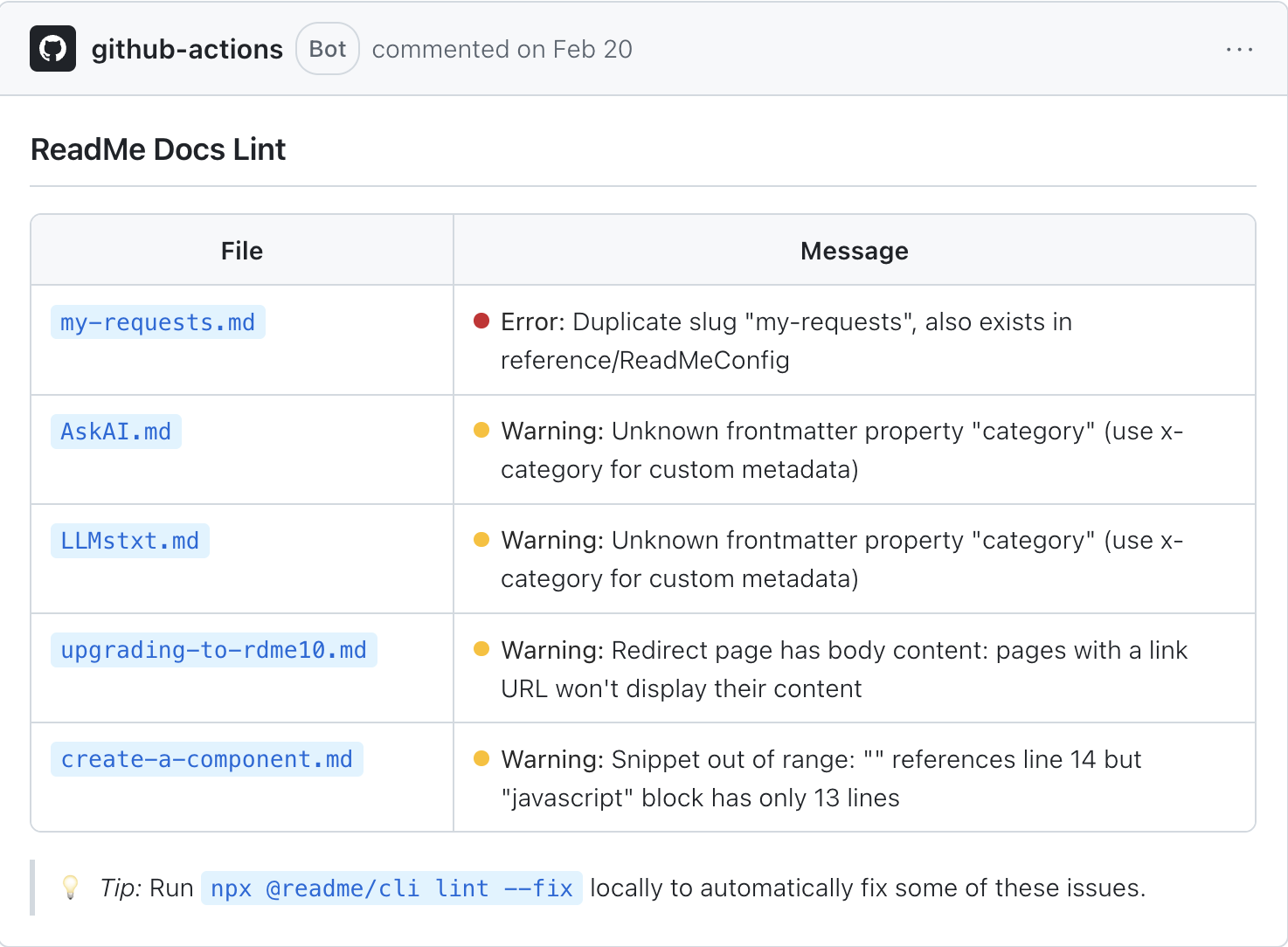Open the upgrading-to-rdme10.md file link
1288x947 pixels.
pos(214,650)
